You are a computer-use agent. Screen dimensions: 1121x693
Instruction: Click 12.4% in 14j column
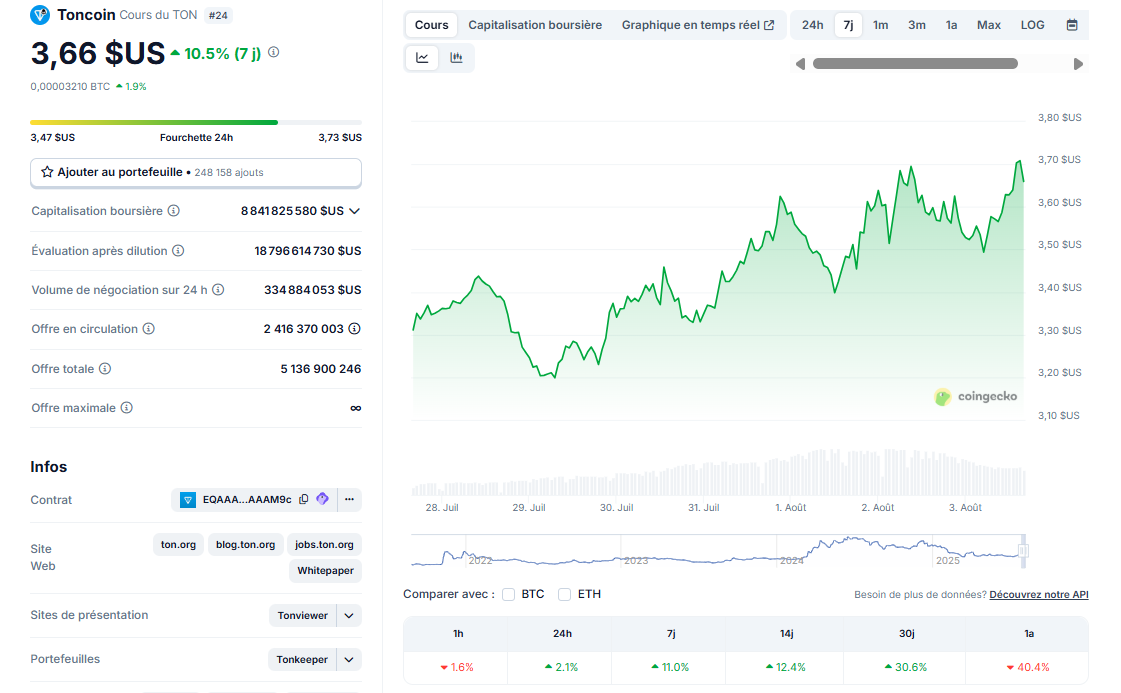pos(785,667)
